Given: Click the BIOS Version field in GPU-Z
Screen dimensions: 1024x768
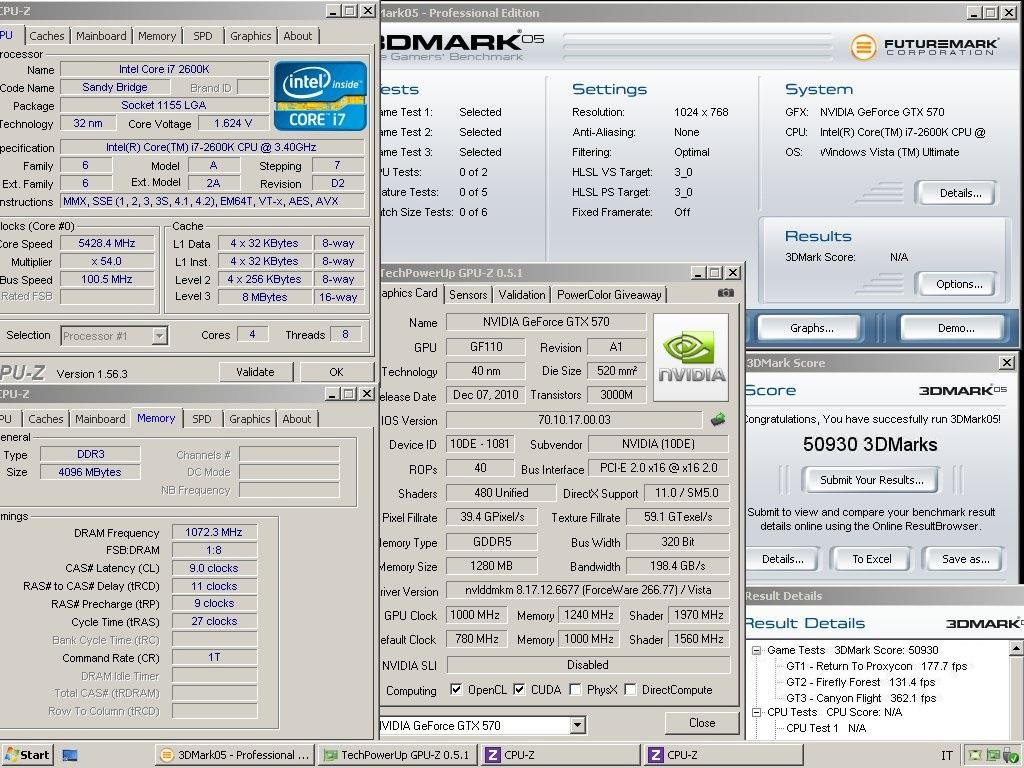Looking at the screenshot, I should [574, 420].
